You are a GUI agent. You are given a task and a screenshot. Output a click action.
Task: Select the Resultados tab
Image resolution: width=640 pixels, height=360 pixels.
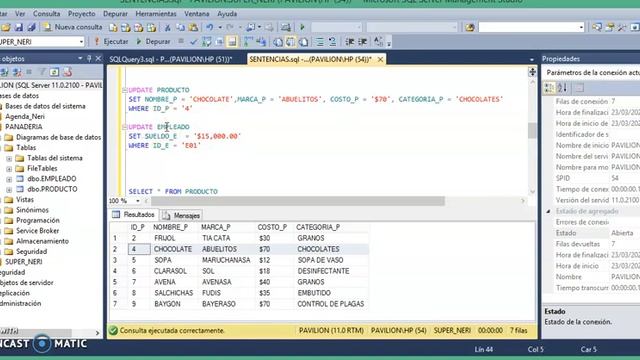134,215
